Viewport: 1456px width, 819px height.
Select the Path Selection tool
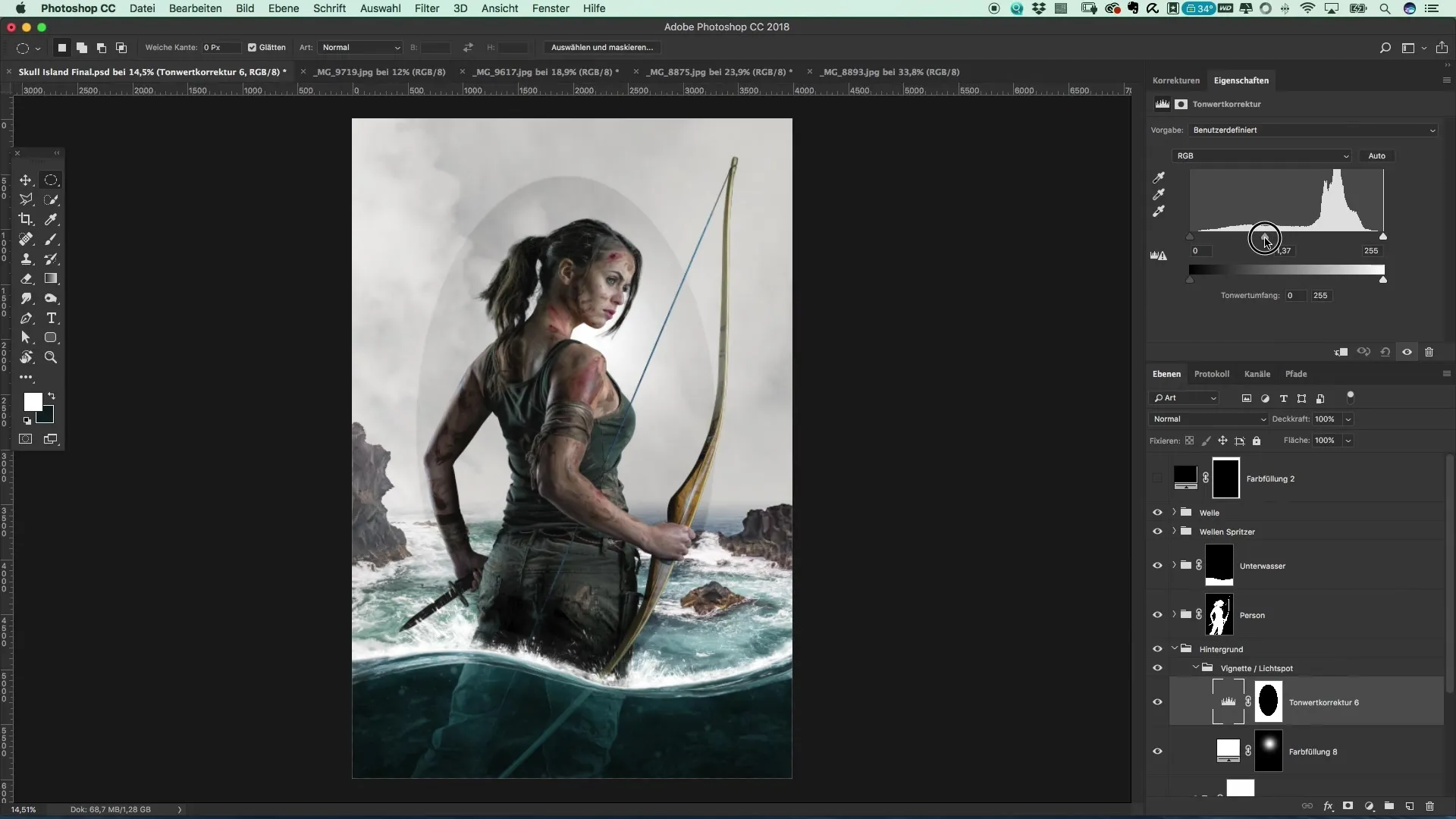click(26, 337)
